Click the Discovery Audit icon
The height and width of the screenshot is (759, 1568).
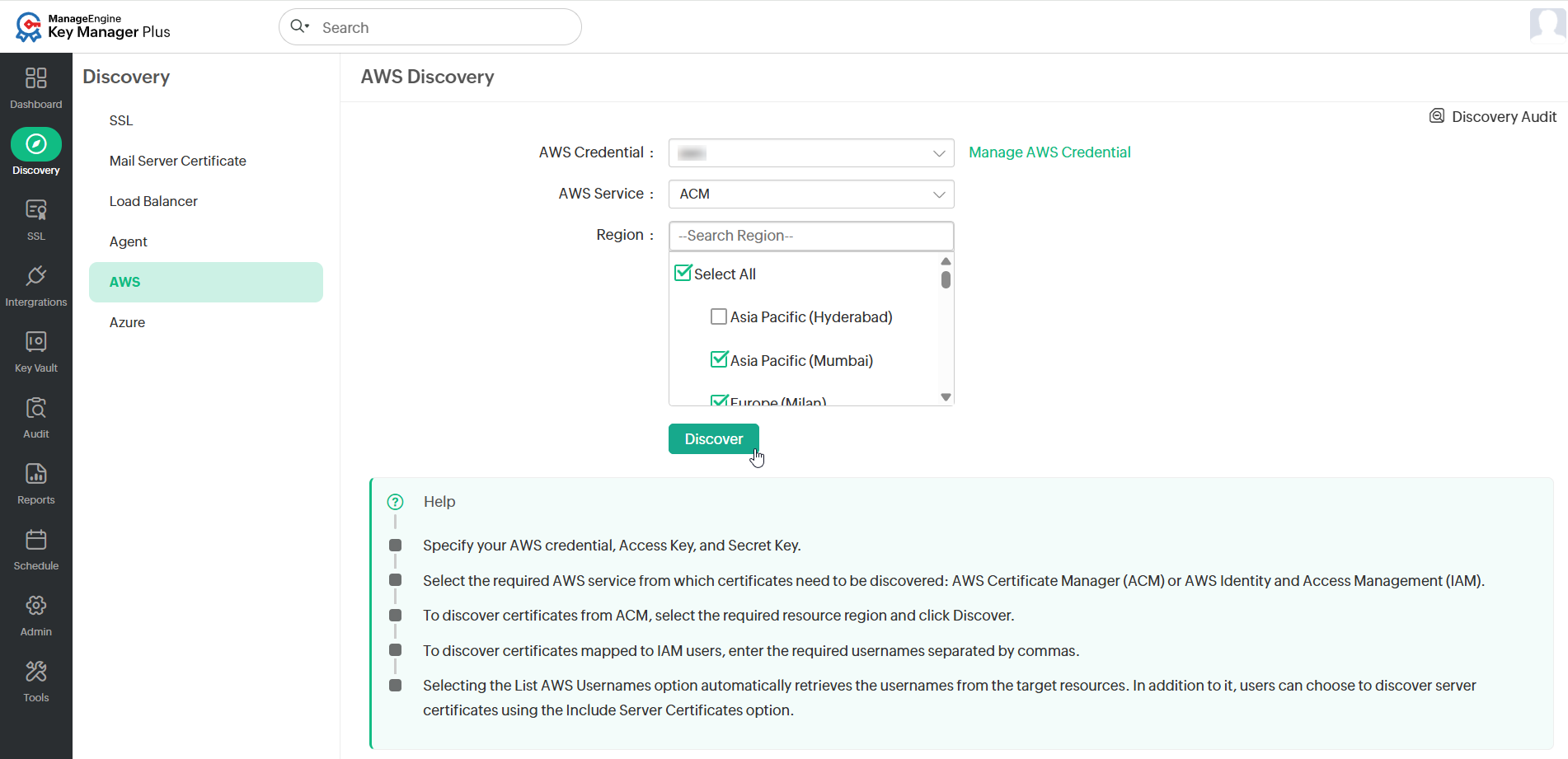(x=1437, y=116)
